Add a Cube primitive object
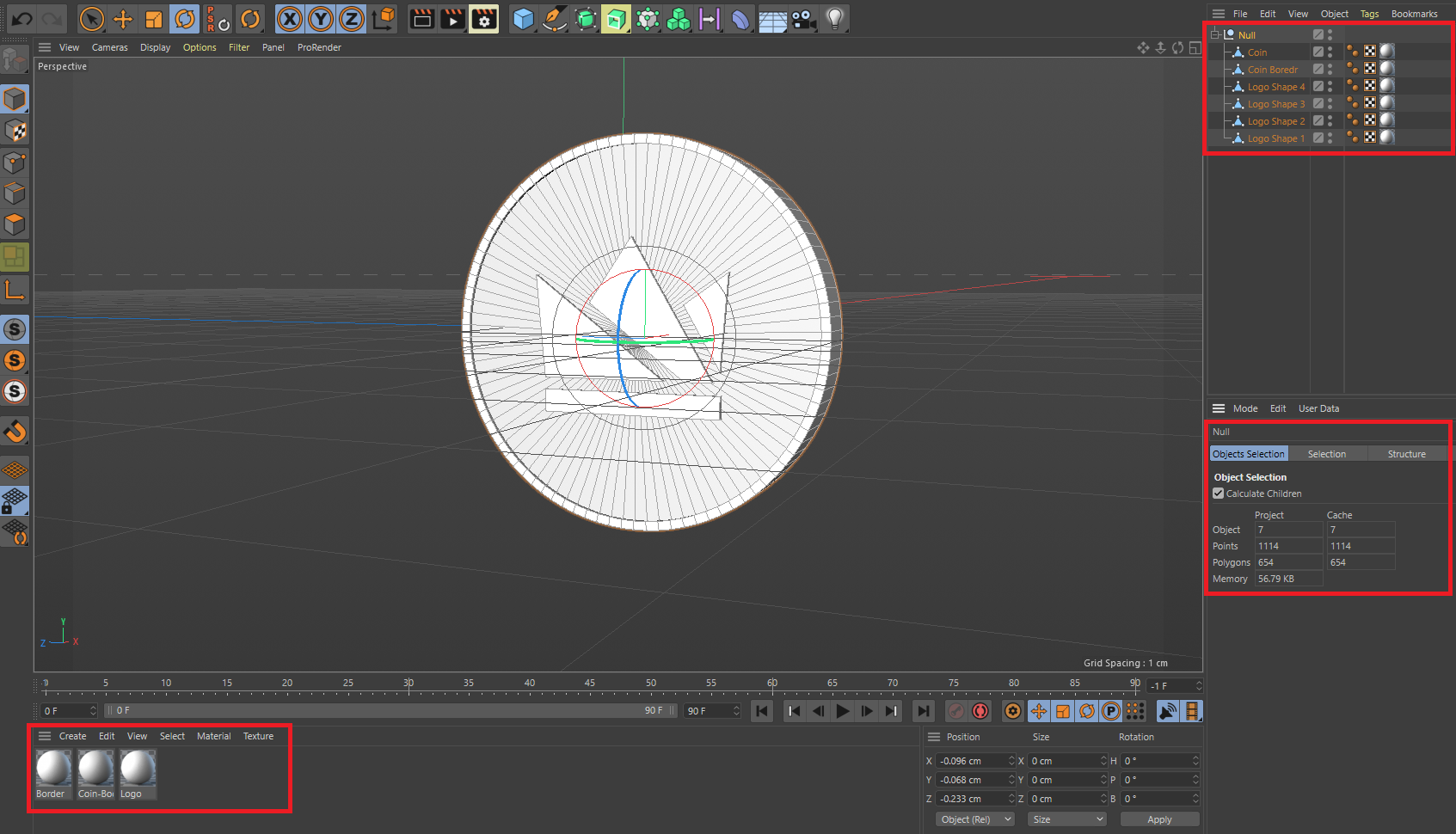Screen dimensions: 1456x834 pyautogui.click(x=523, y=19)
